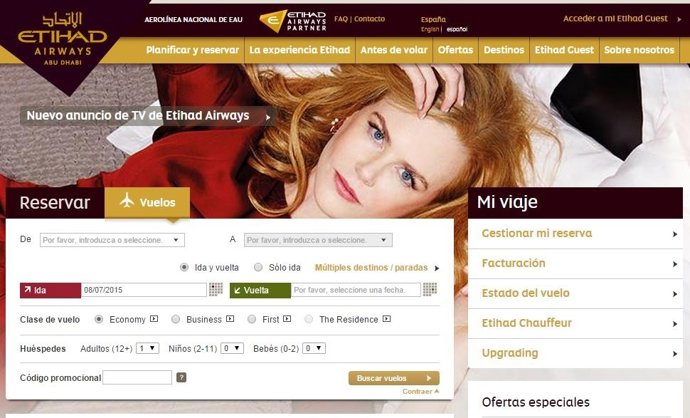
Task: Select the Business class radio button
Action: (x=176, y=320)
